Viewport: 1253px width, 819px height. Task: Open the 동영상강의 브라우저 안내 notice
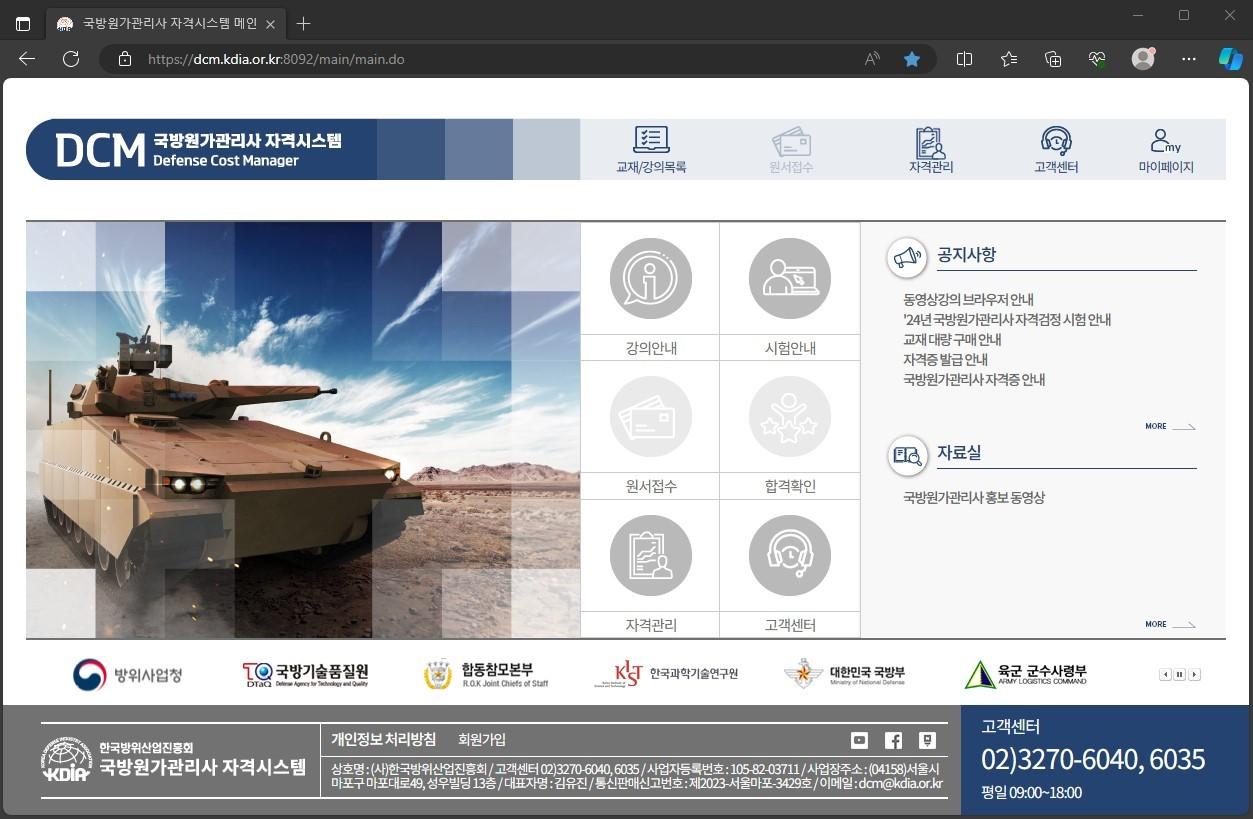click(x=968, y=299)
